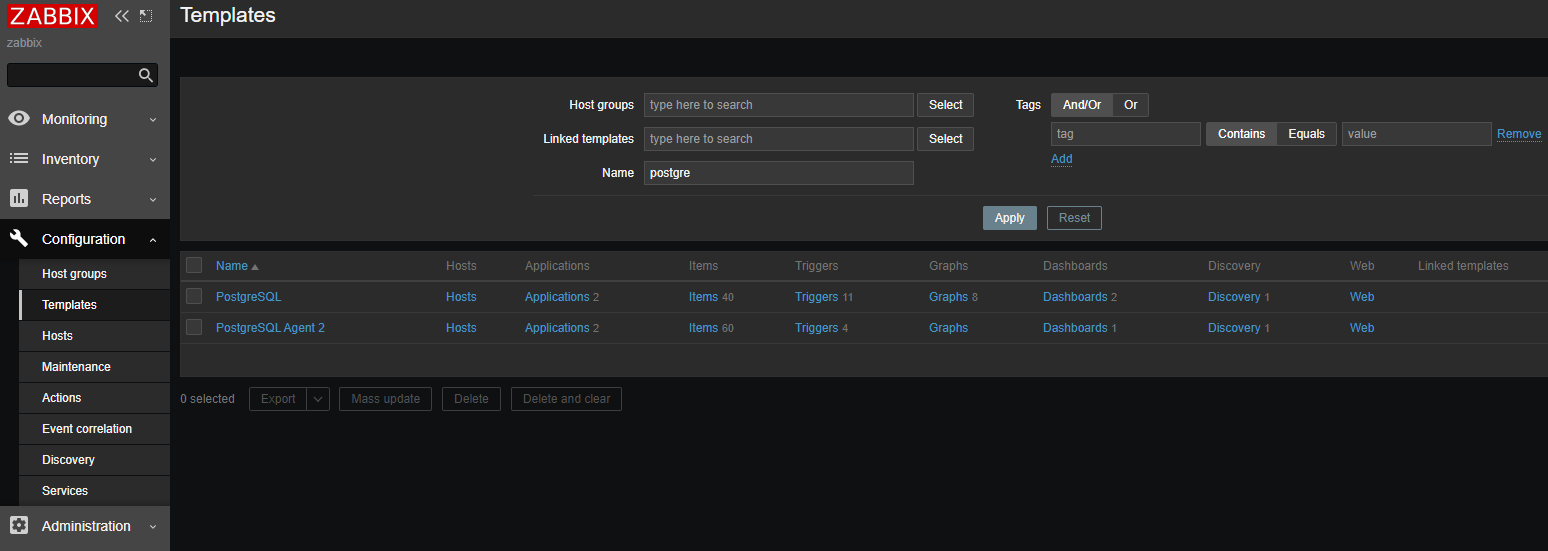Viewport: 1548px width, 551px height.
Task: Click the Zabbix logo
Action: (53, 16)
